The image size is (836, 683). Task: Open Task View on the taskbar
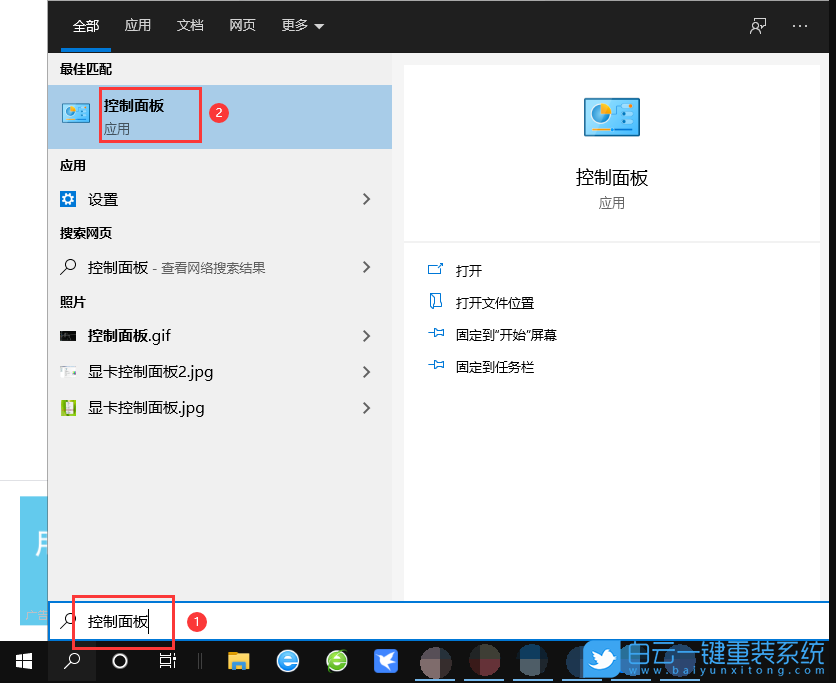(168, 661)
